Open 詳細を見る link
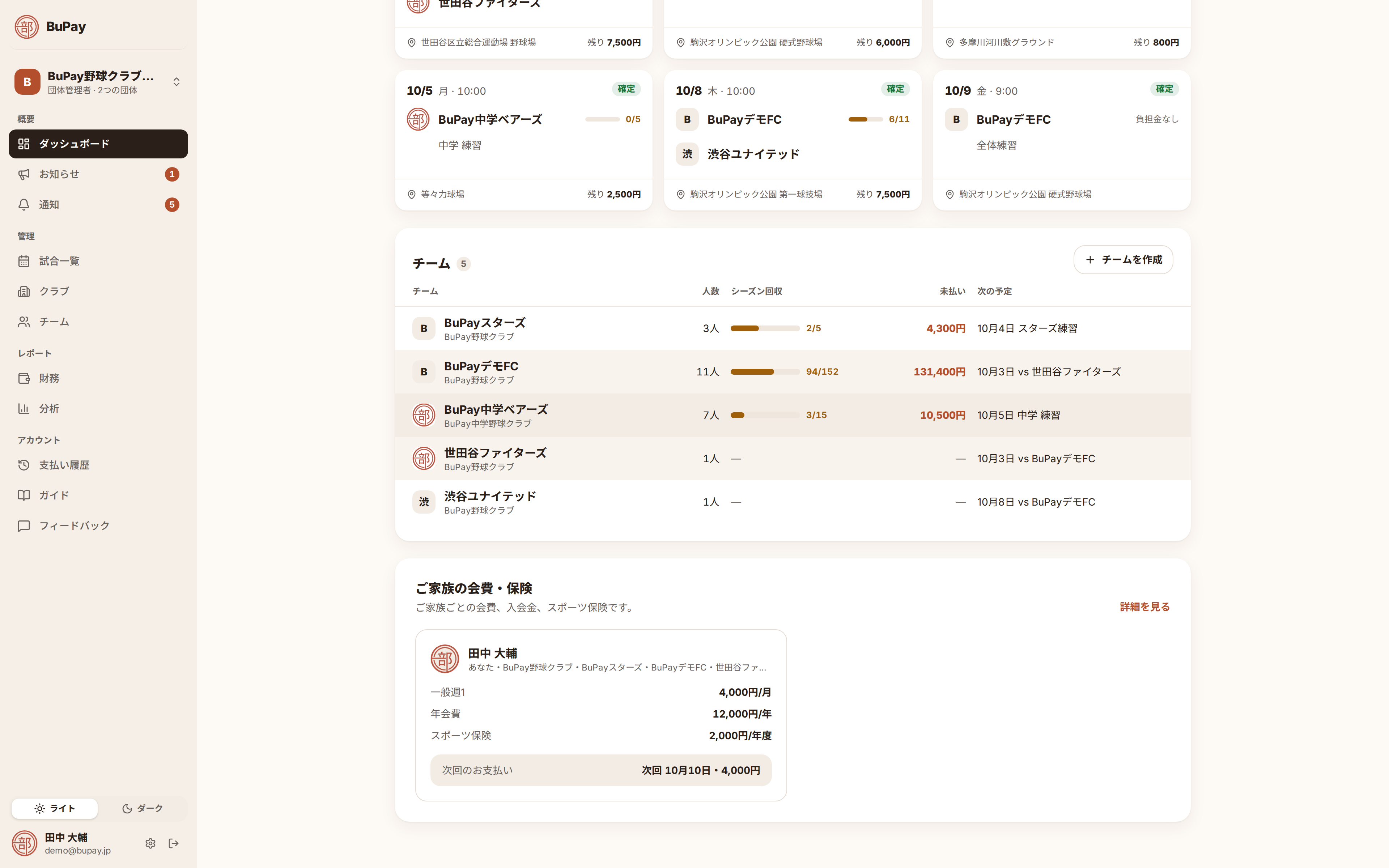This screenshot has width=1389, height=868. tap(1144, 606)
